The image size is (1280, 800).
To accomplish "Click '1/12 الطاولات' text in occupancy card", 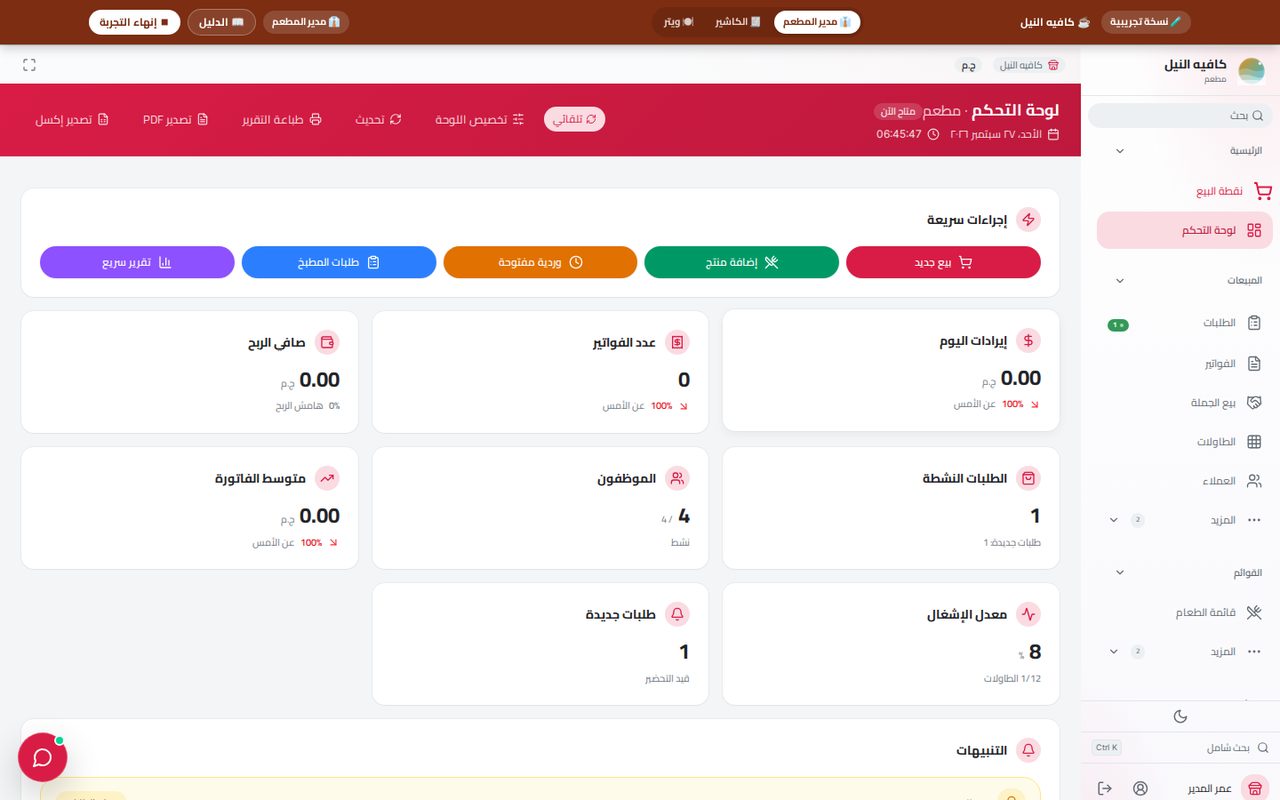I will tap(1012, 679).
